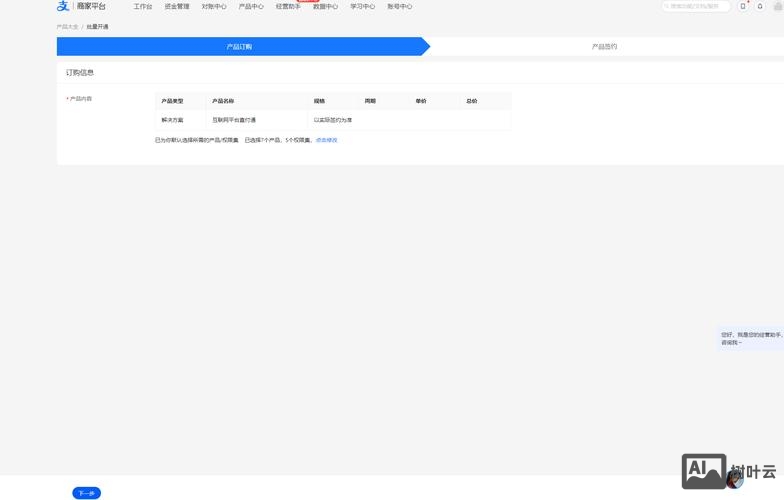Open 经营助手 menu item

pos(288,6)
